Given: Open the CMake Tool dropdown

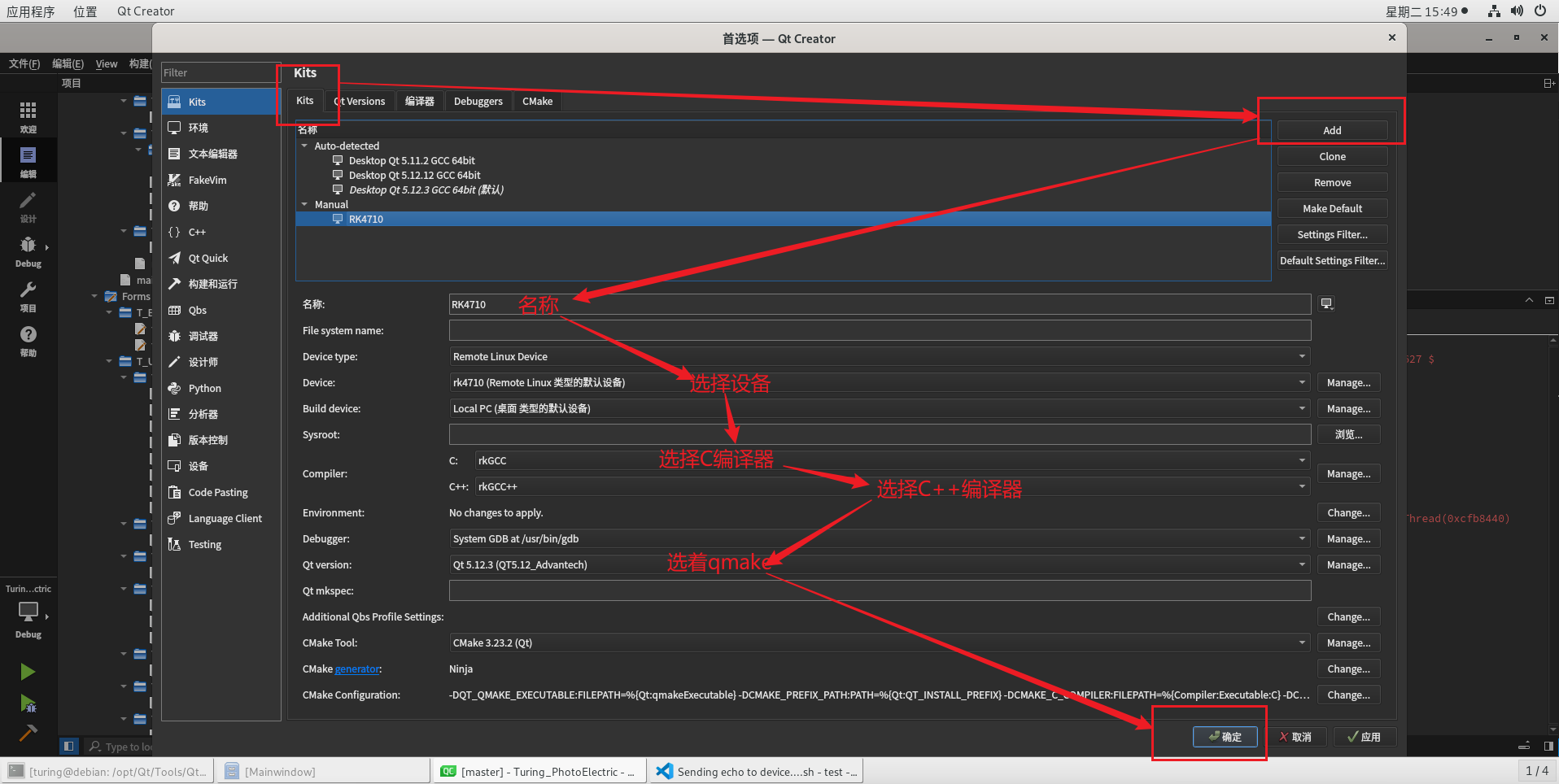Looking at the screenshot, I should click(x=880, y=642).
